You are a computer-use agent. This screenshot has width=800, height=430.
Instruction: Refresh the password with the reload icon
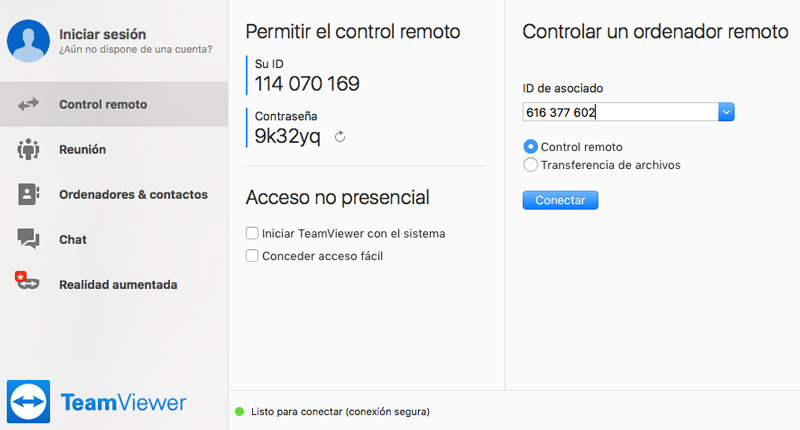[x=340, y=137]
